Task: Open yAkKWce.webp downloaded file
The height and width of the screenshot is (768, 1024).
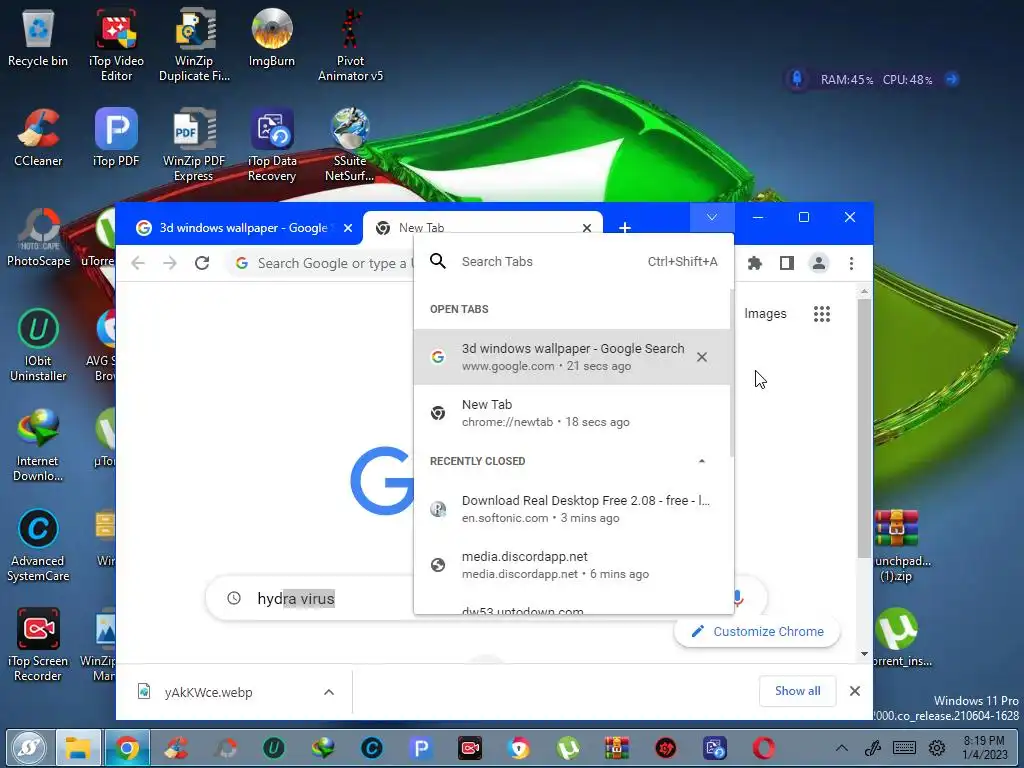Action: tap(209, 692)
